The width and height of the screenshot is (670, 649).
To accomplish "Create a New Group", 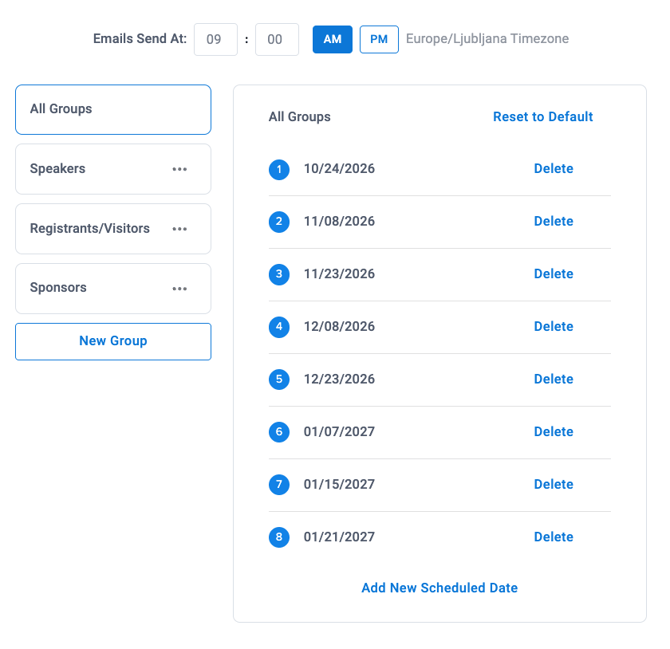I will (x=113, y=341).
